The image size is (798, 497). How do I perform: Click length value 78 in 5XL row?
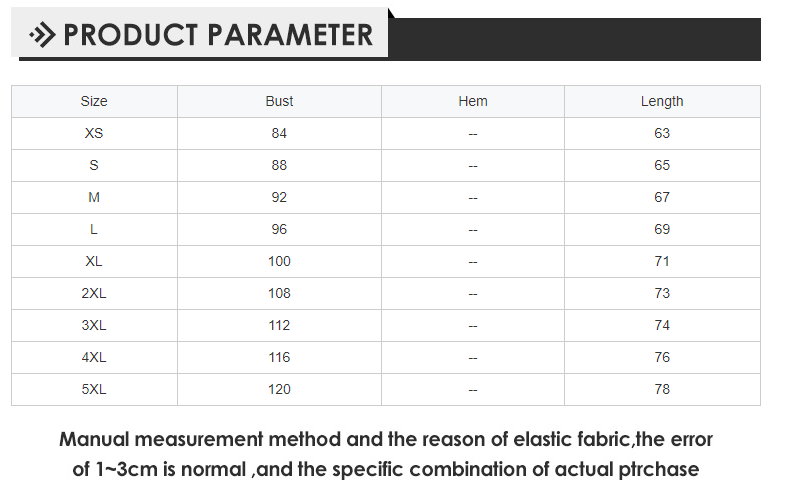(x=662, y=390)
